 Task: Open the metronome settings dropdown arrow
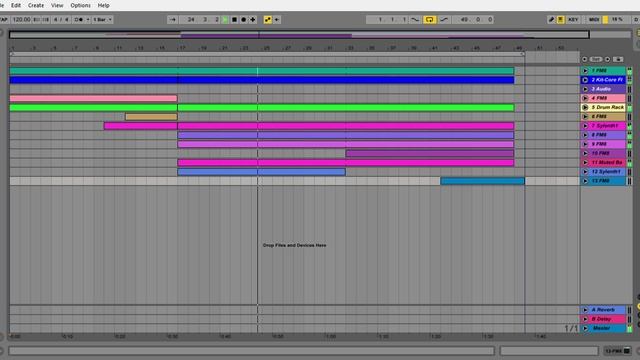(x=88, y=20)
